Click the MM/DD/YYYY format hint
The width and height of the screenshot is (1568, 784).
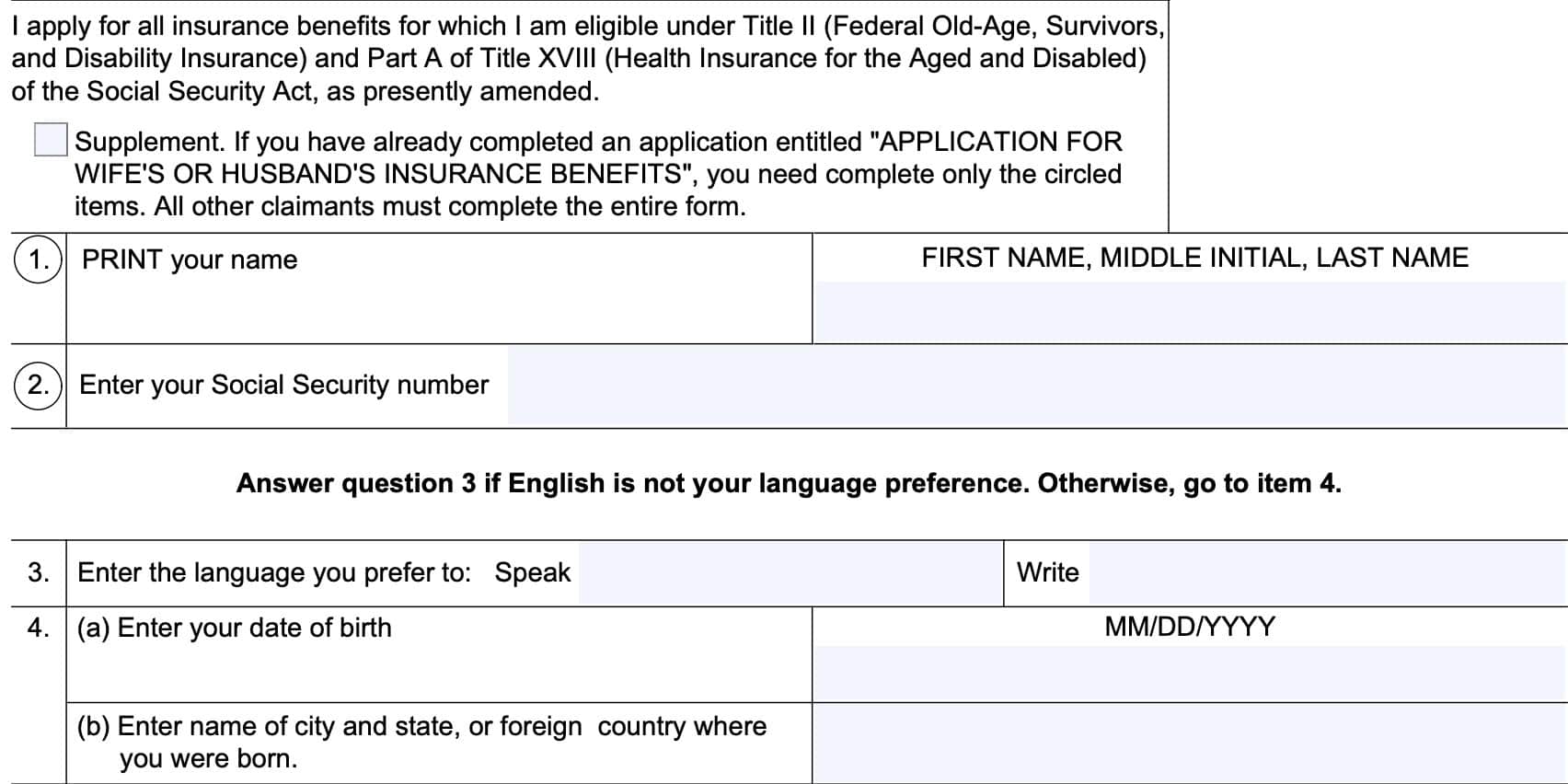(x=1190, y=627)
